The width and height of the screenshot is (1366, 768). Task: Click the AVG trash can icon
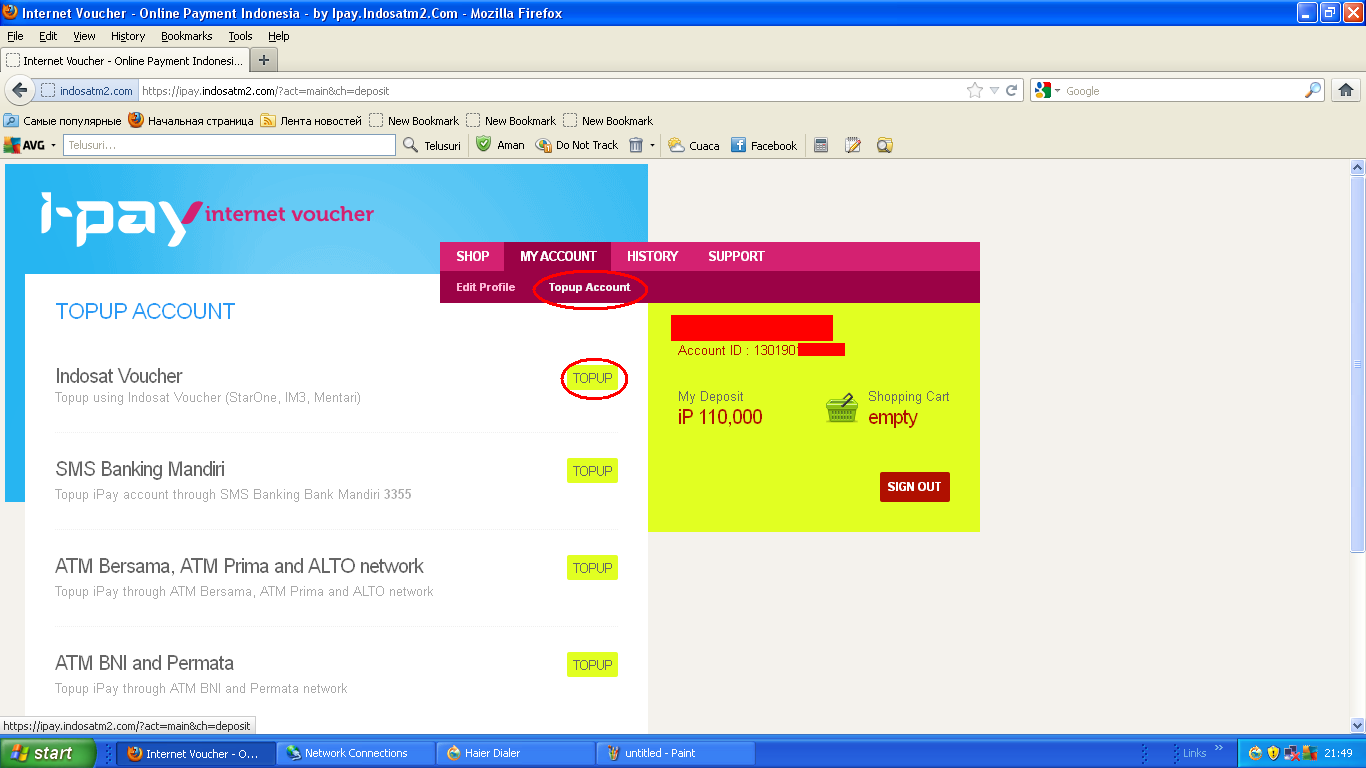tap(636, 145)
